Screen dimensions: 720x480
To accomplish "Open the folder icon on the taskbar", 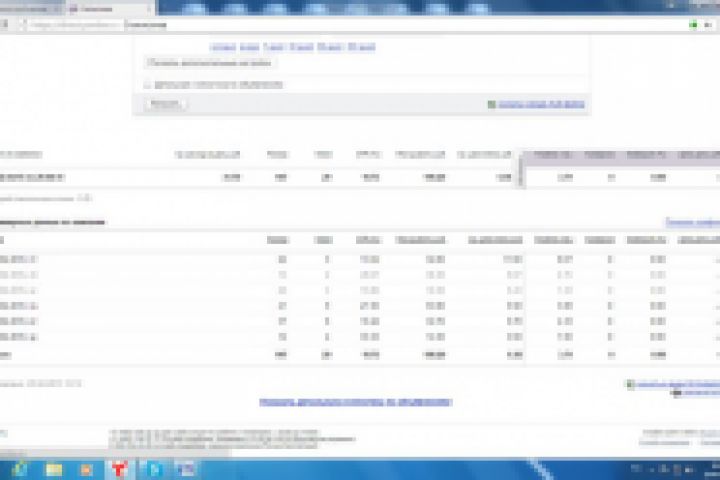I will pyautogui.click(x=54, y=469).
